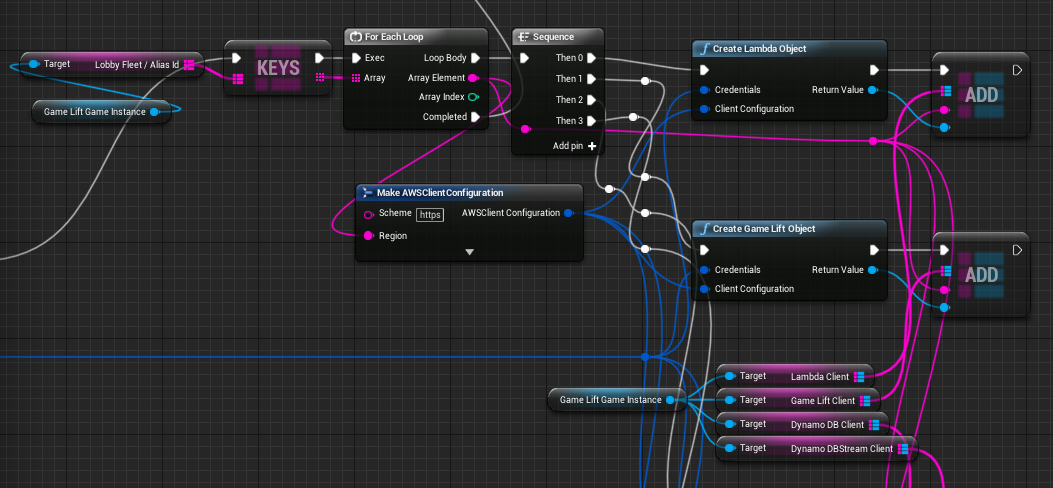Click the Array Element output pin

pyautogui.click(x=473, y=77)
